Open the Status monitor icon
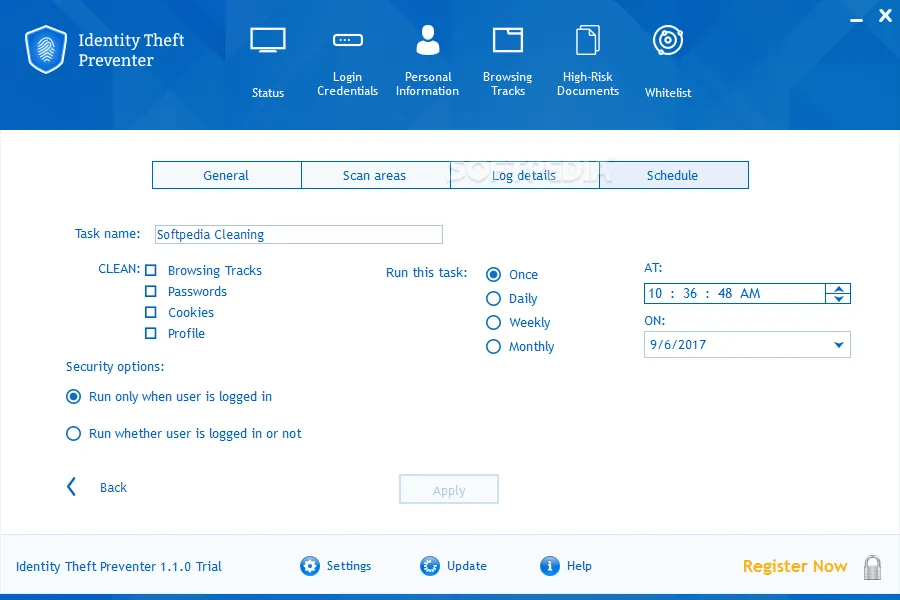 267,40
